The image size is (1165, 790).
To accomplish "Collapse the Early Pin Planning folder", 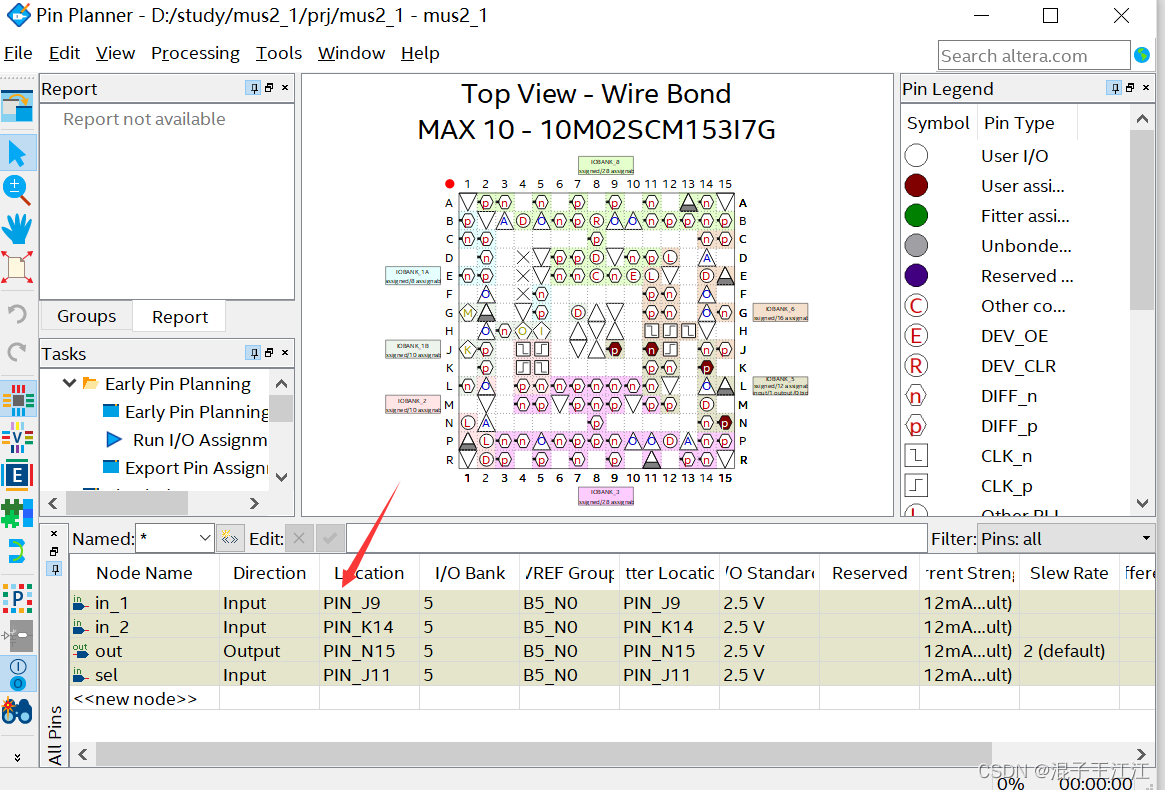I will tap(70, 383).
